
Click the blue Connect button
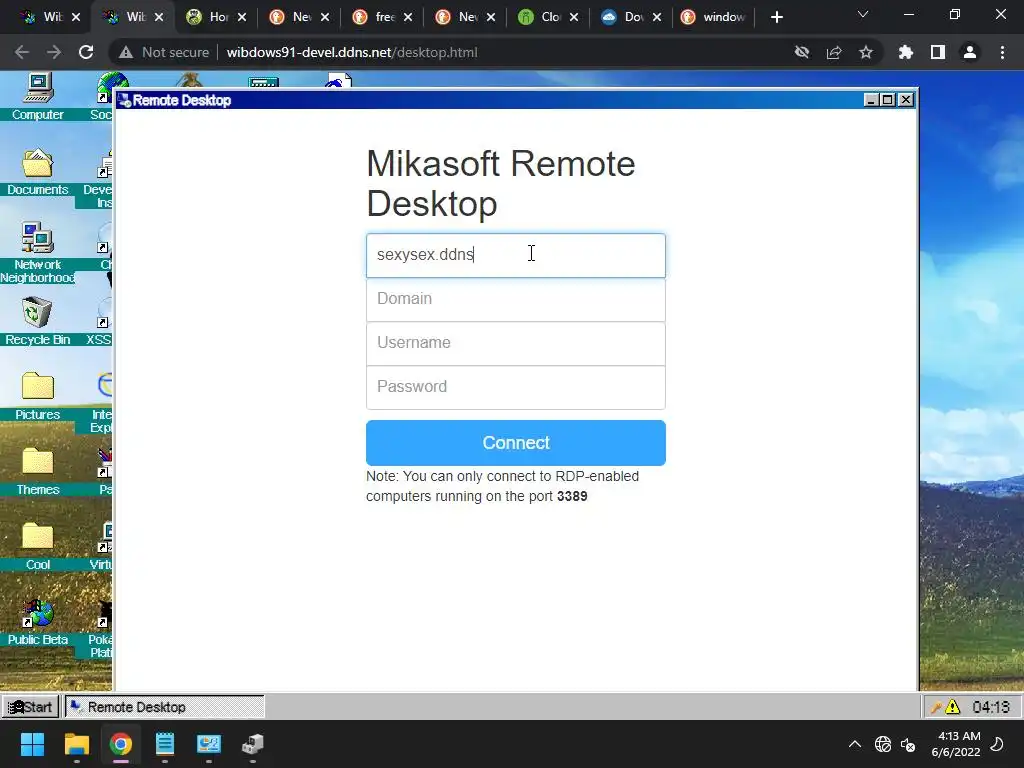click(x=516, y=443)
